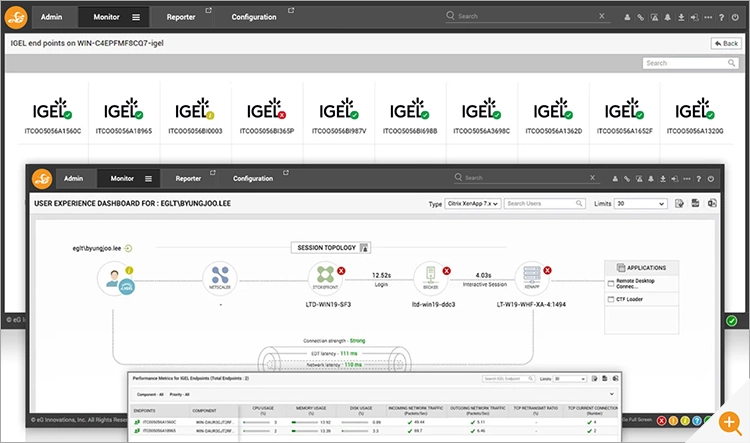Open the Limits dropdown in Performance Metrics panel
Viewport: 750px width, 443px height.
(570, 379)
